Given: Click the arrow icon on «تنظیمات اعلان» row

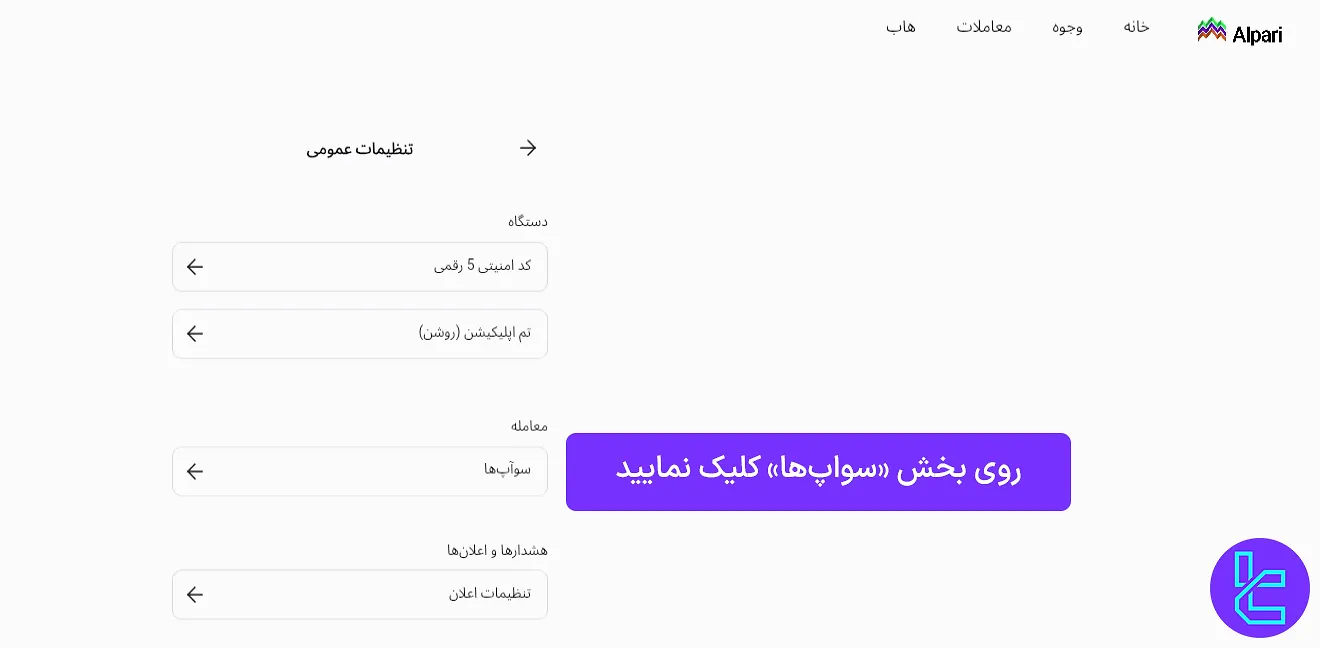Looking at the screenshot, I should point(195,594).
